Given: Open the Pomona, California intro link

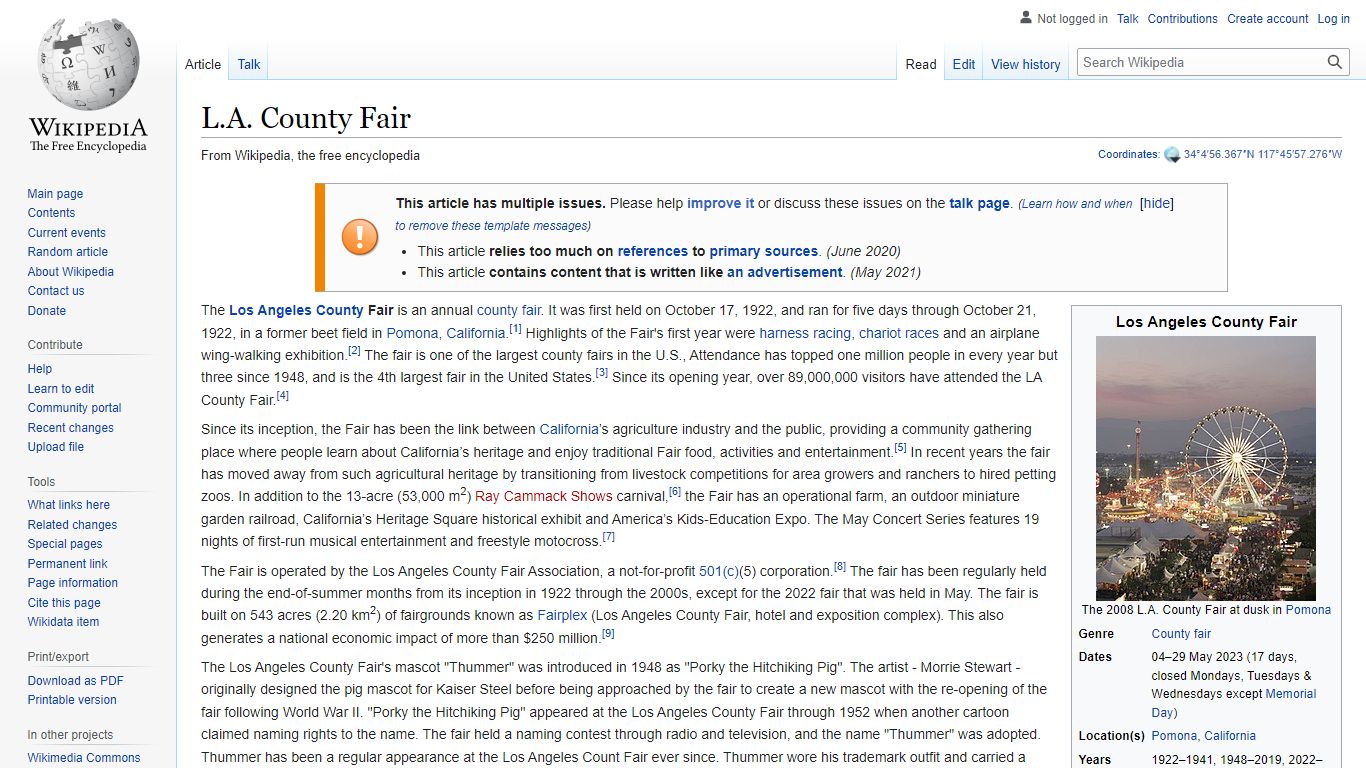Looking at the screenshot, I should (x=446, y=333).
